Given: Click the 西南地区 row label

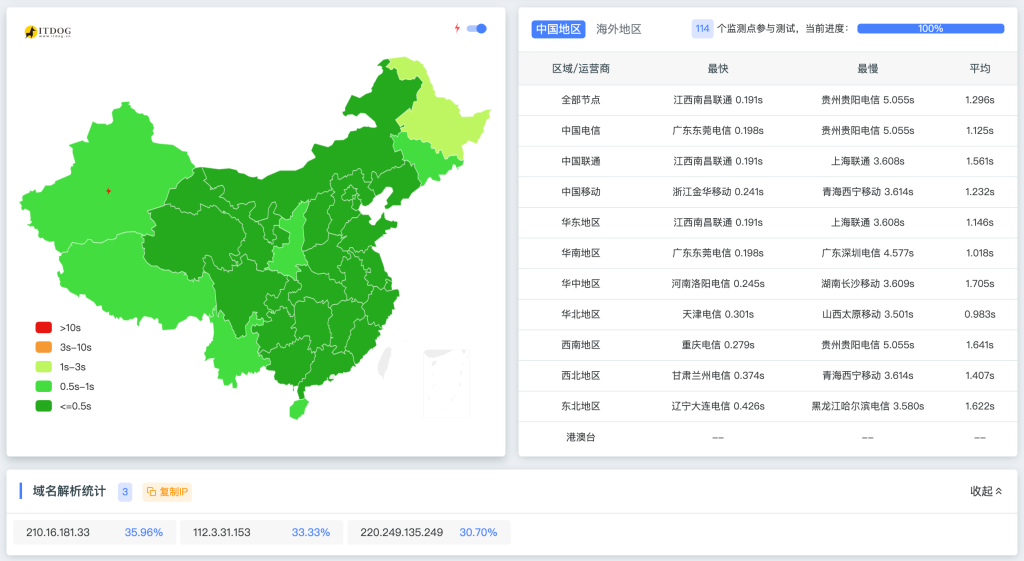Looking at the screenshot, I should 581,345.
